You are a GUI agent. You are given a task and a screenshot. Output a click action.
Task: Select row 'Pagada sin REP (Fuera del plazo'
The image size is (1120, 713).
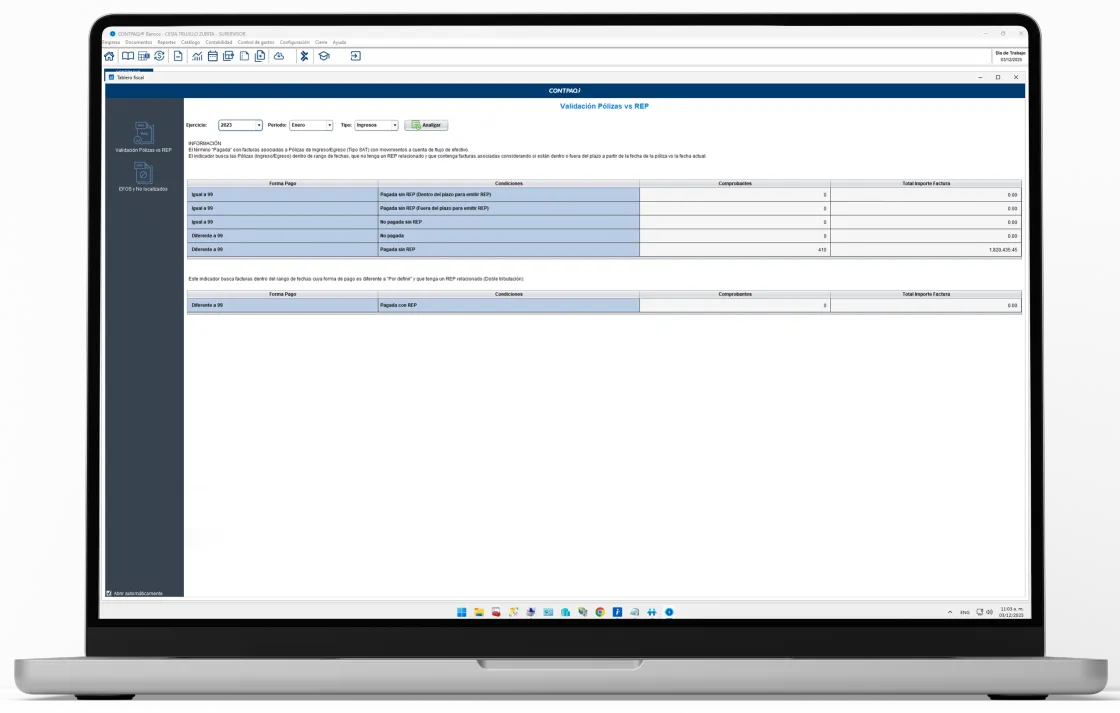[604, 209]
